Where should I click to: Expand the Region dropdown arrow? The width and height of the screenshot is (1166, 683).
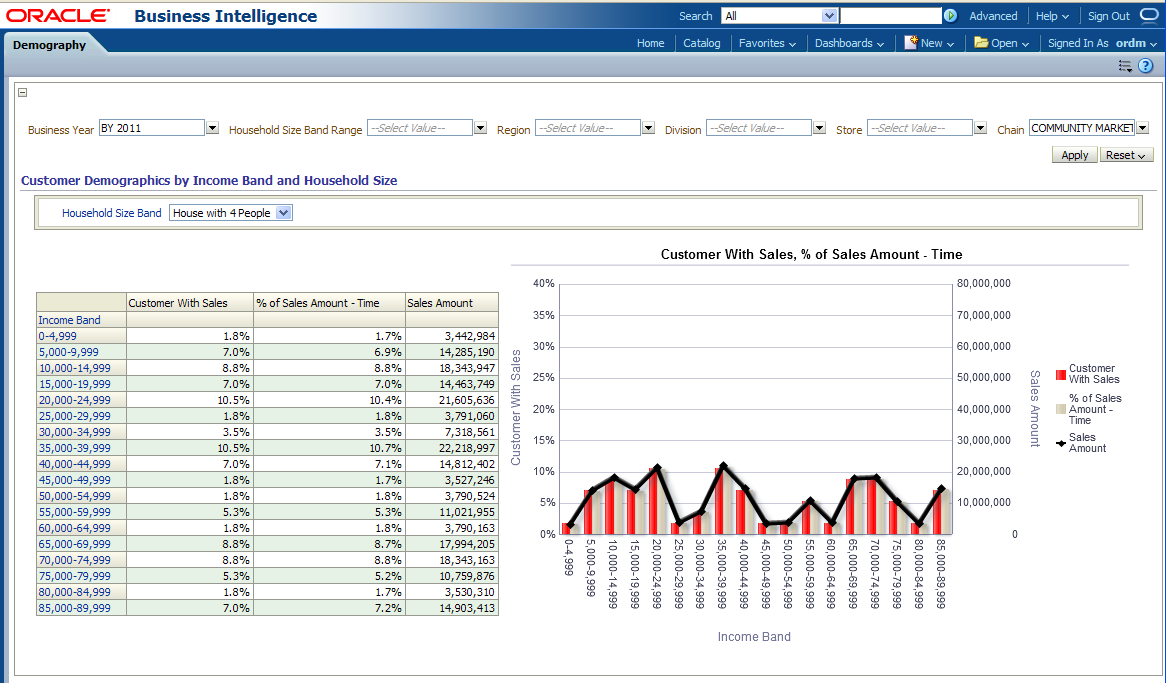[648, 128]
